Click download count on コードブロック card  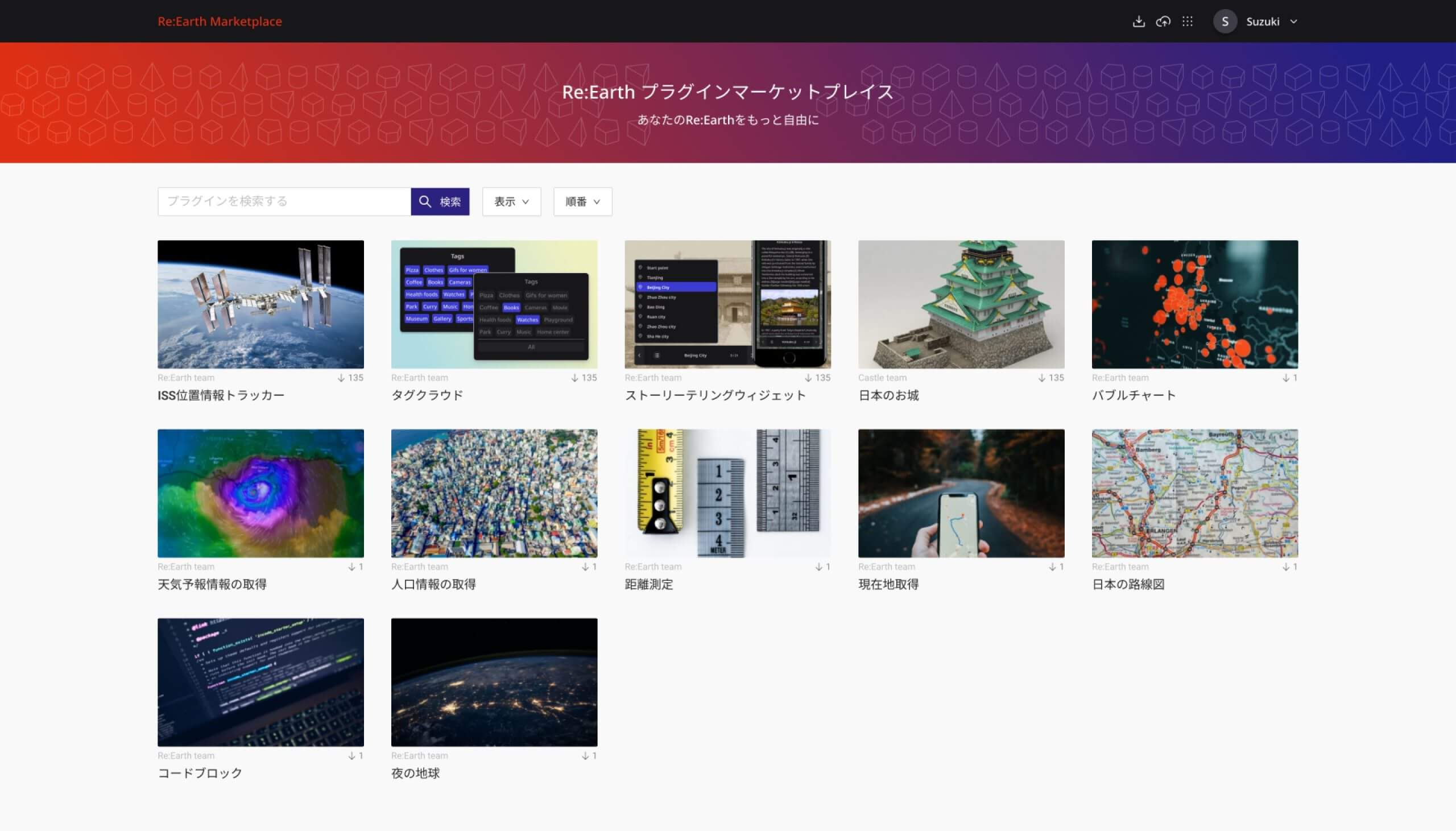coord(355,756)
